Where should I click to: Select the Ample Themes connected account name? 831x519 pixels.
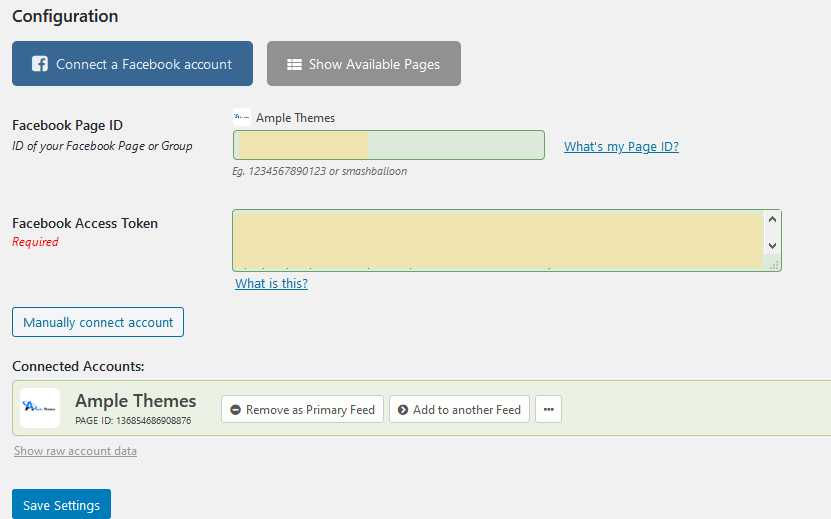click(x=136, y=401)
